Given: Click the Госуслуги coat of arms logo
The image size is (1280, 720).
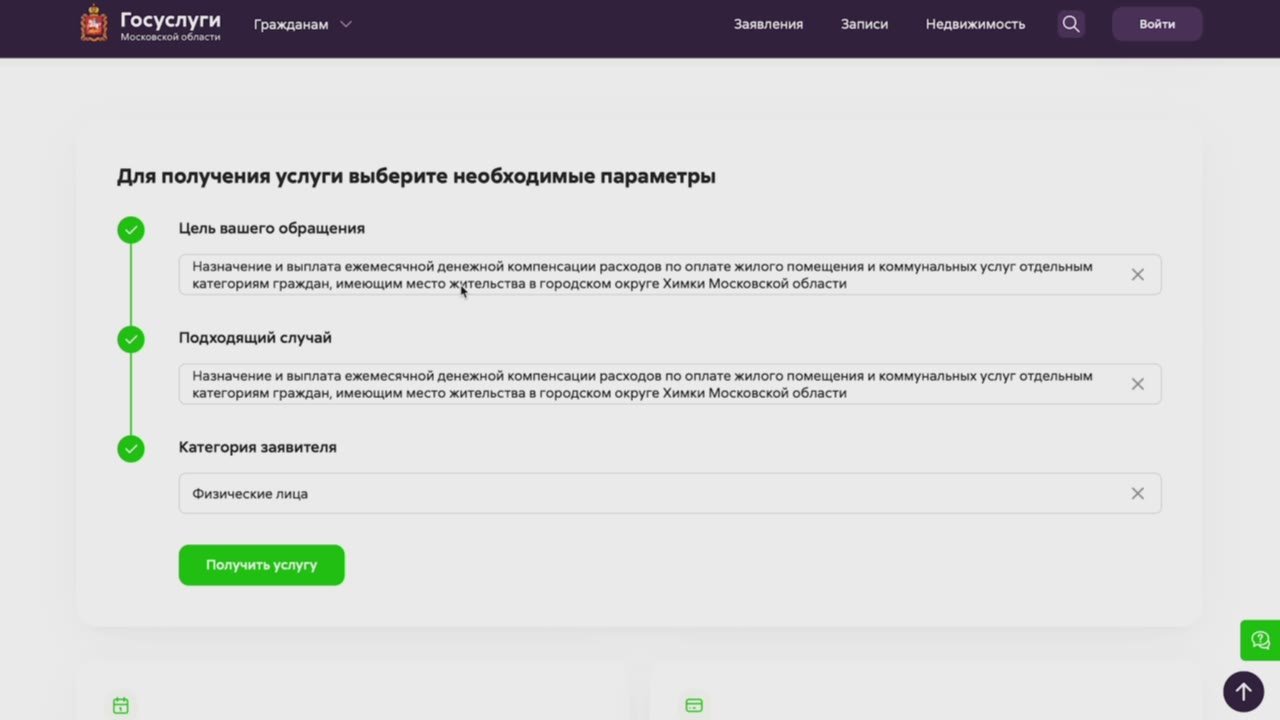Looking at the screenshot, I should [94, 24].
